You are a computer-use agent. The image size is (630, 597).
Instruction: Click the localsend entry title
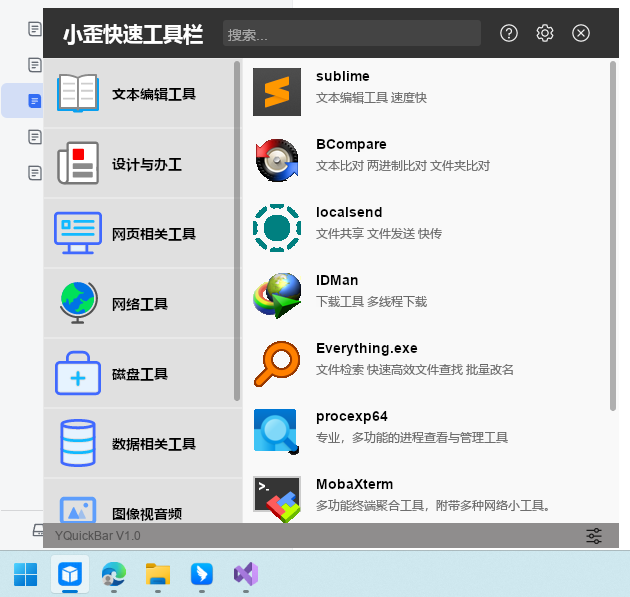coord(349,212)
